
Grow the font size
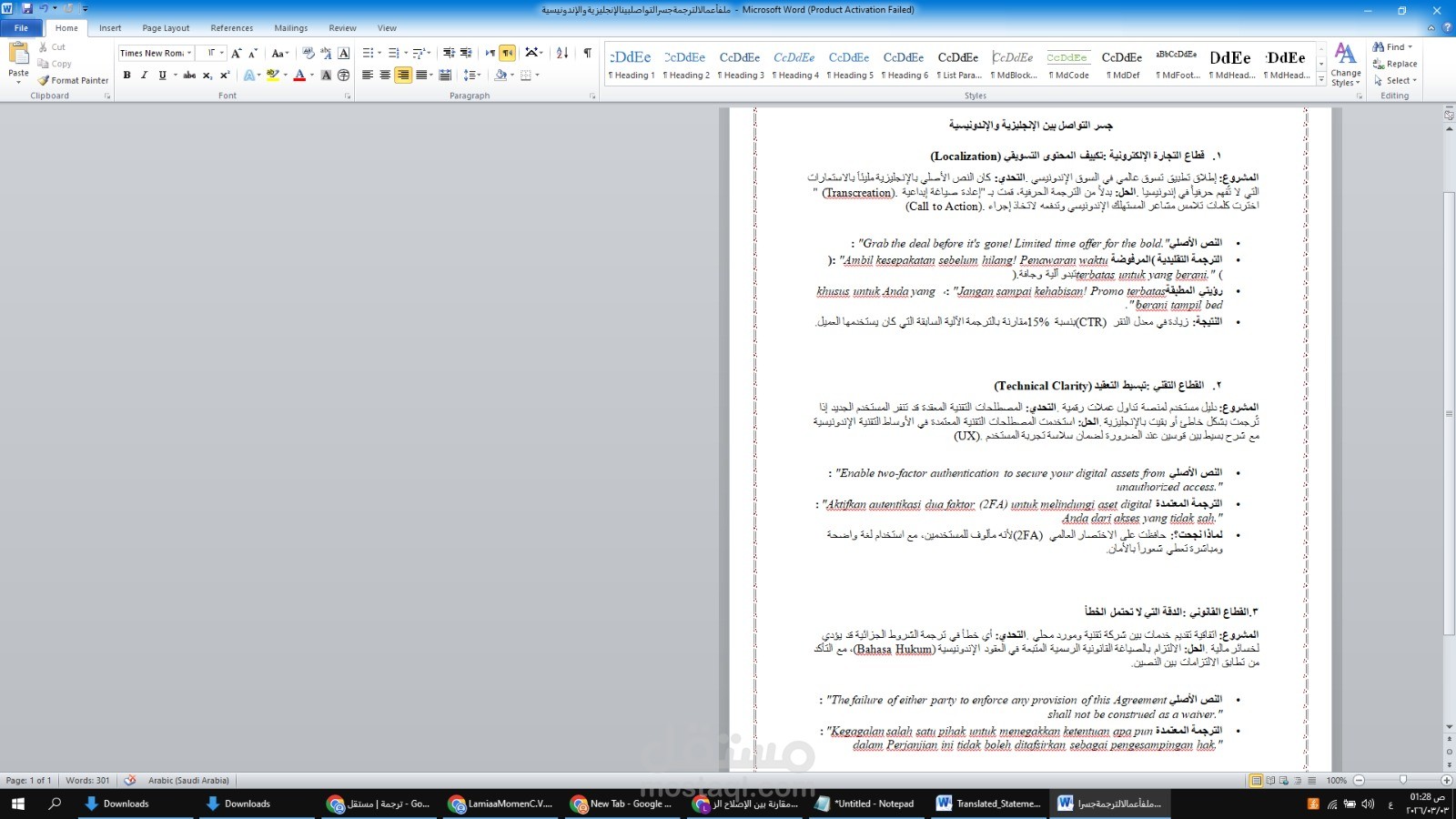[x=237, y=53]
